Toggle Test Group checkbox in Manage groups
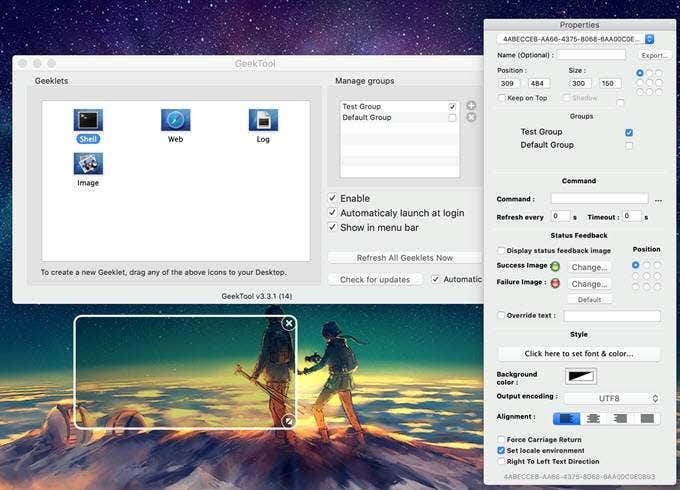The image size is (680, 490). (x=452, y=107)
